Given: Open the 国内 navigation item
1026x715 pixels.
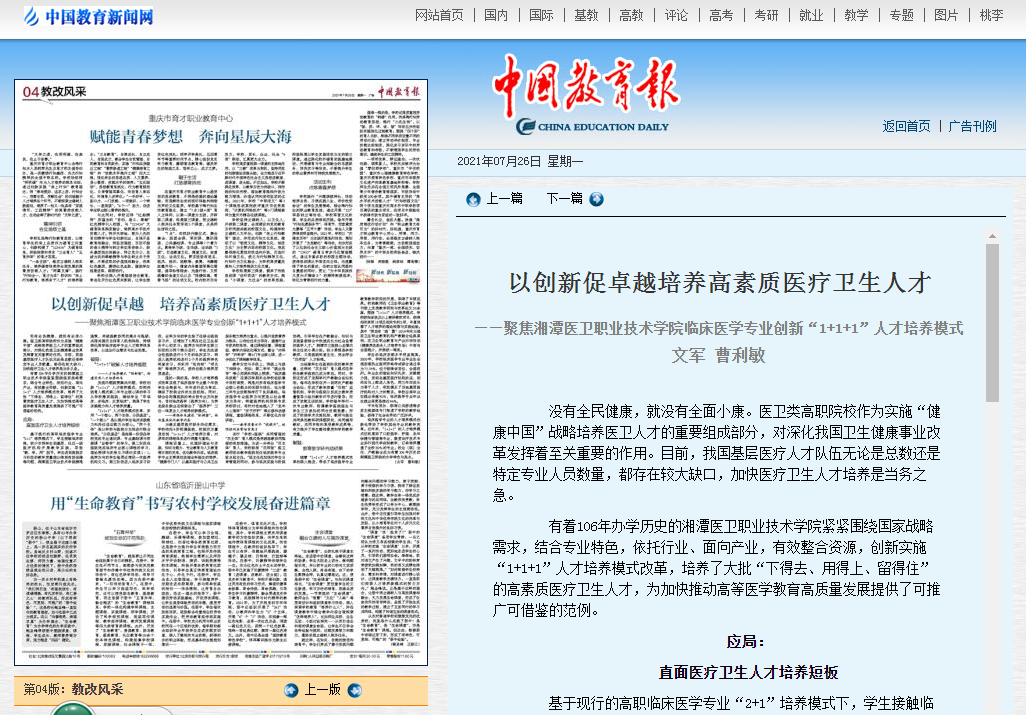Looking at the screenshot, I should point(496,15).
